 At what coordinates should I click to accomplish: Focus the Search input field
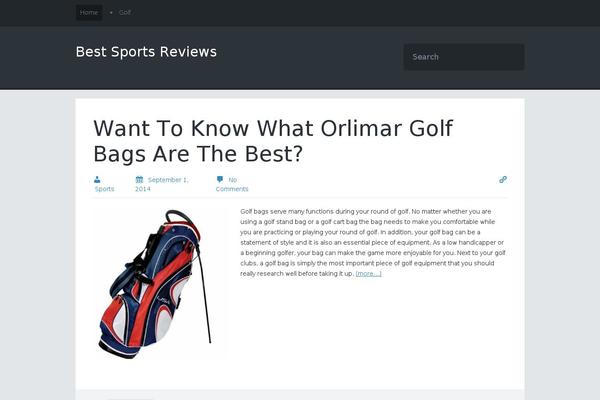coord(464,57)
